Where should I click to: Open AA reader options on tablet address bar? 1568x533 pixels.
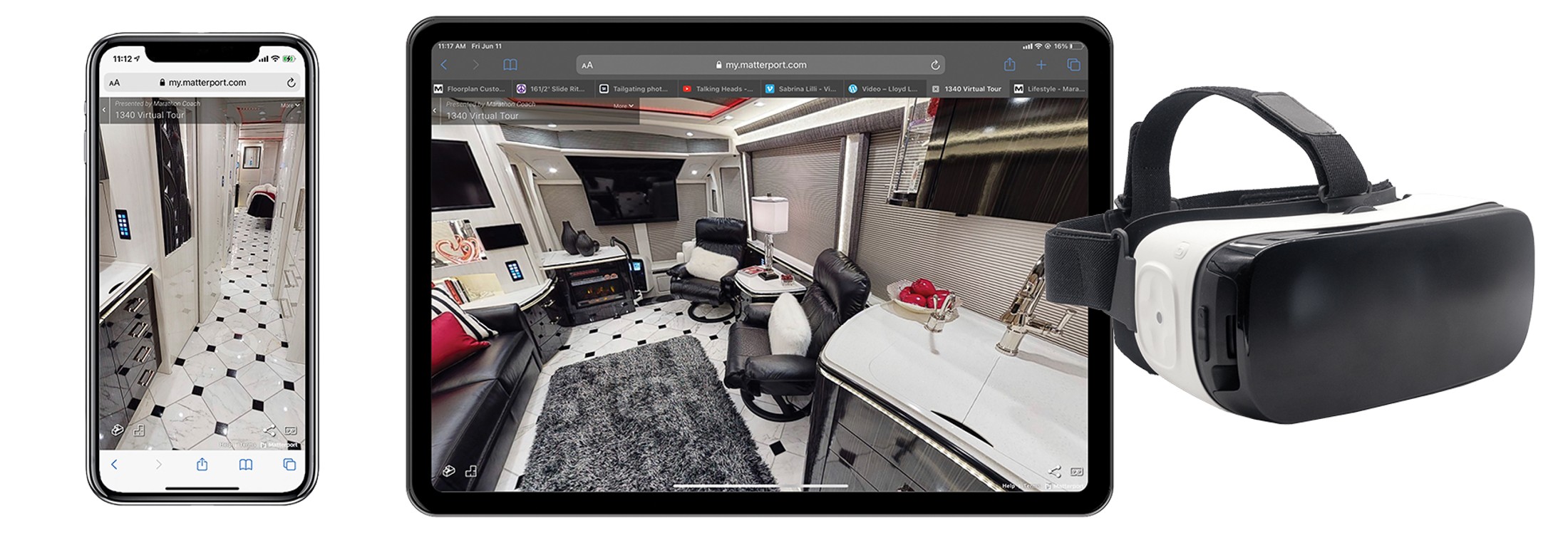[x=587, y=65]
